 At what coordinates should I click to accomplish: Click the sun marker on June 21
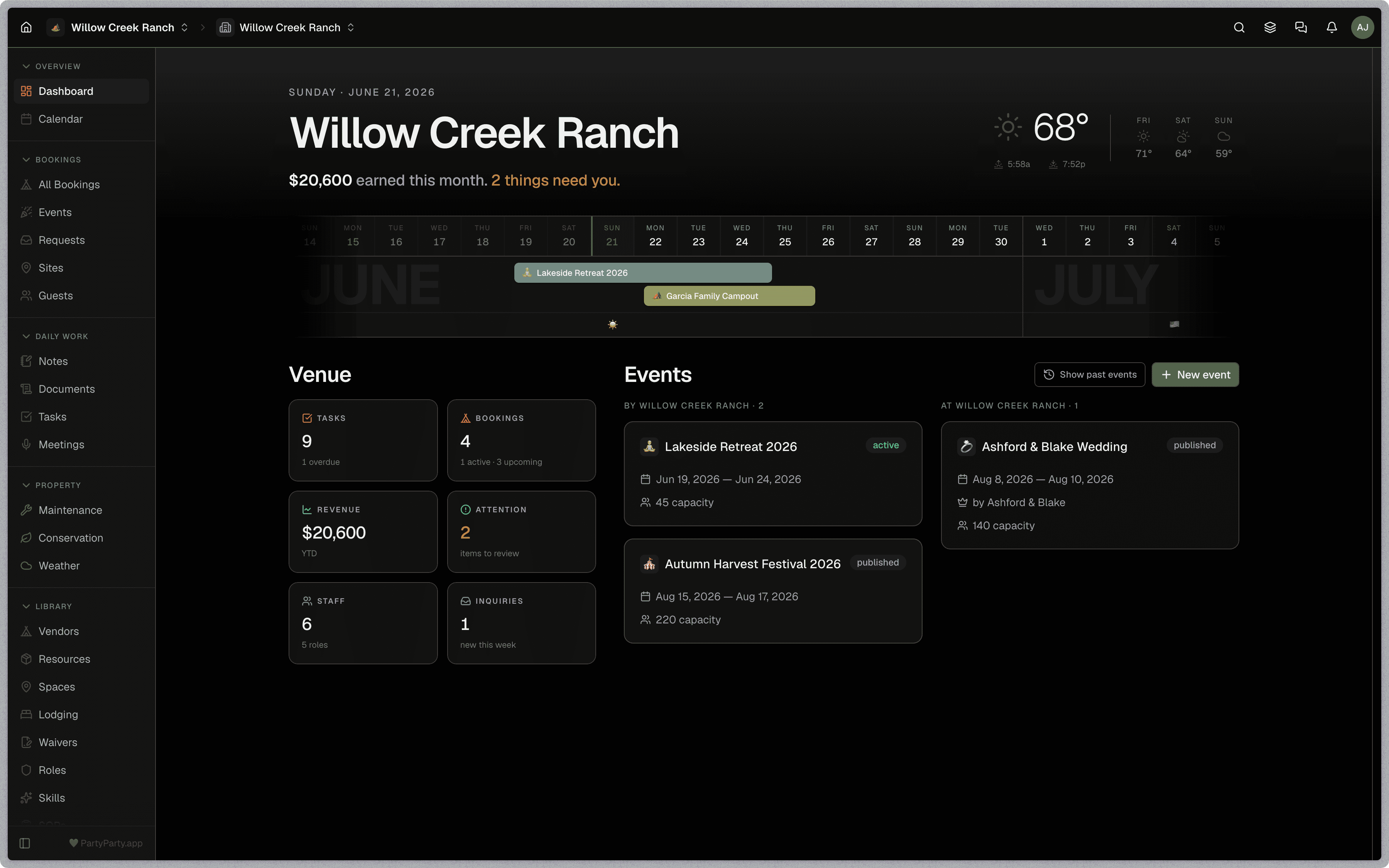point(612,324)
